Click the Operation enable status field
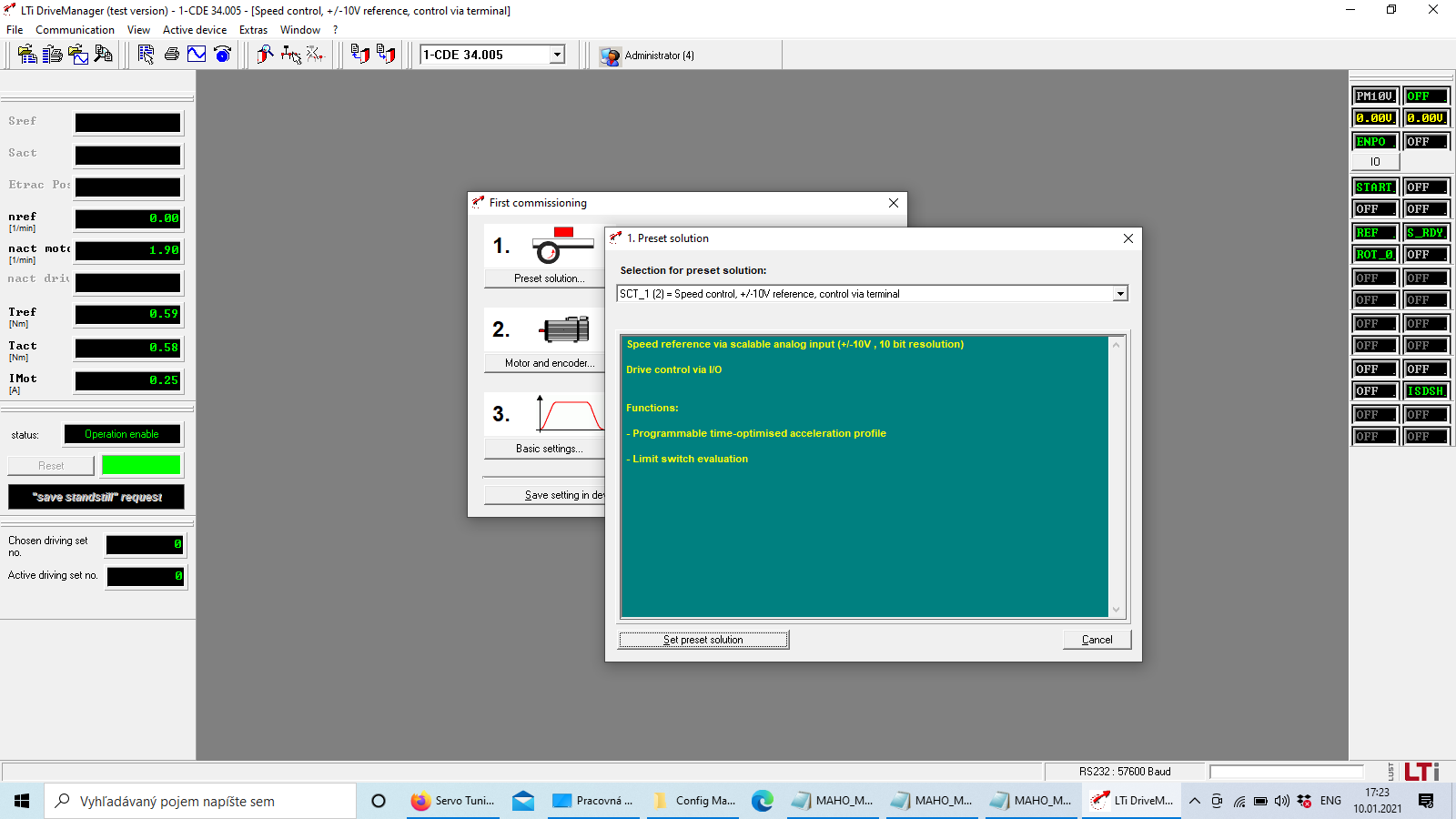The width and height of the screenshot is (1456, 819). click(x=122, y=434)
